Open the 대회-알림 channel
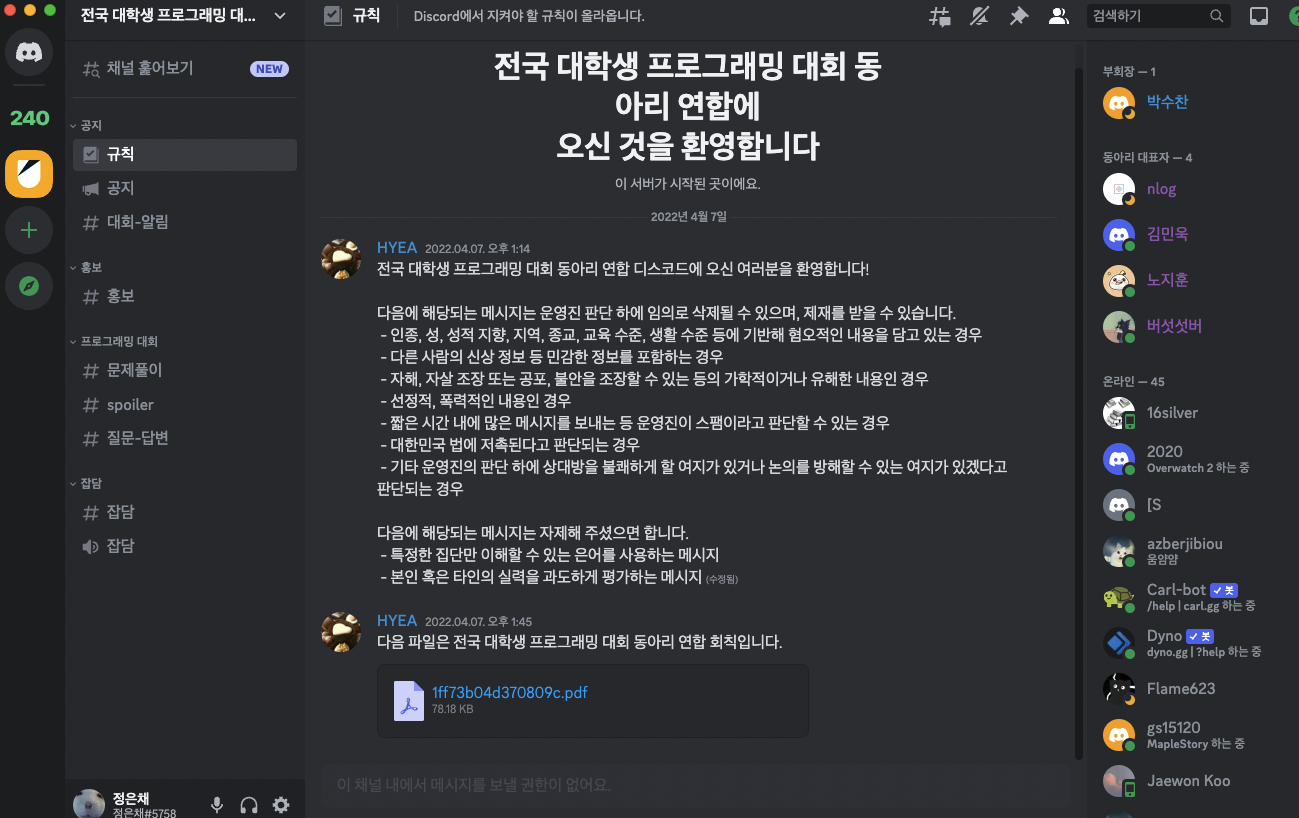The image size is (1299, 818). point(185,222)
